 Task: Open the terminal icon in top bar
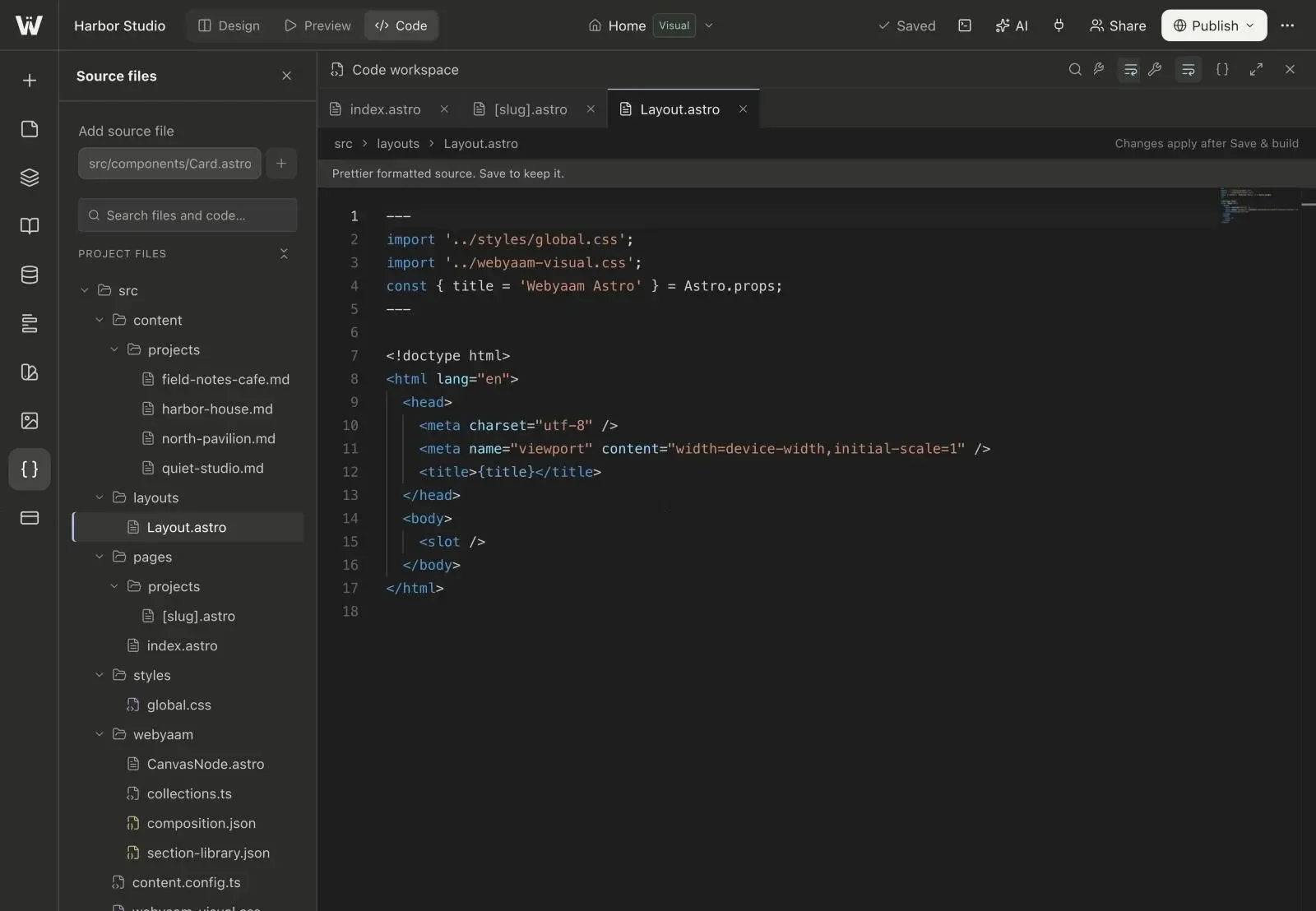click(x=965, y=25)
